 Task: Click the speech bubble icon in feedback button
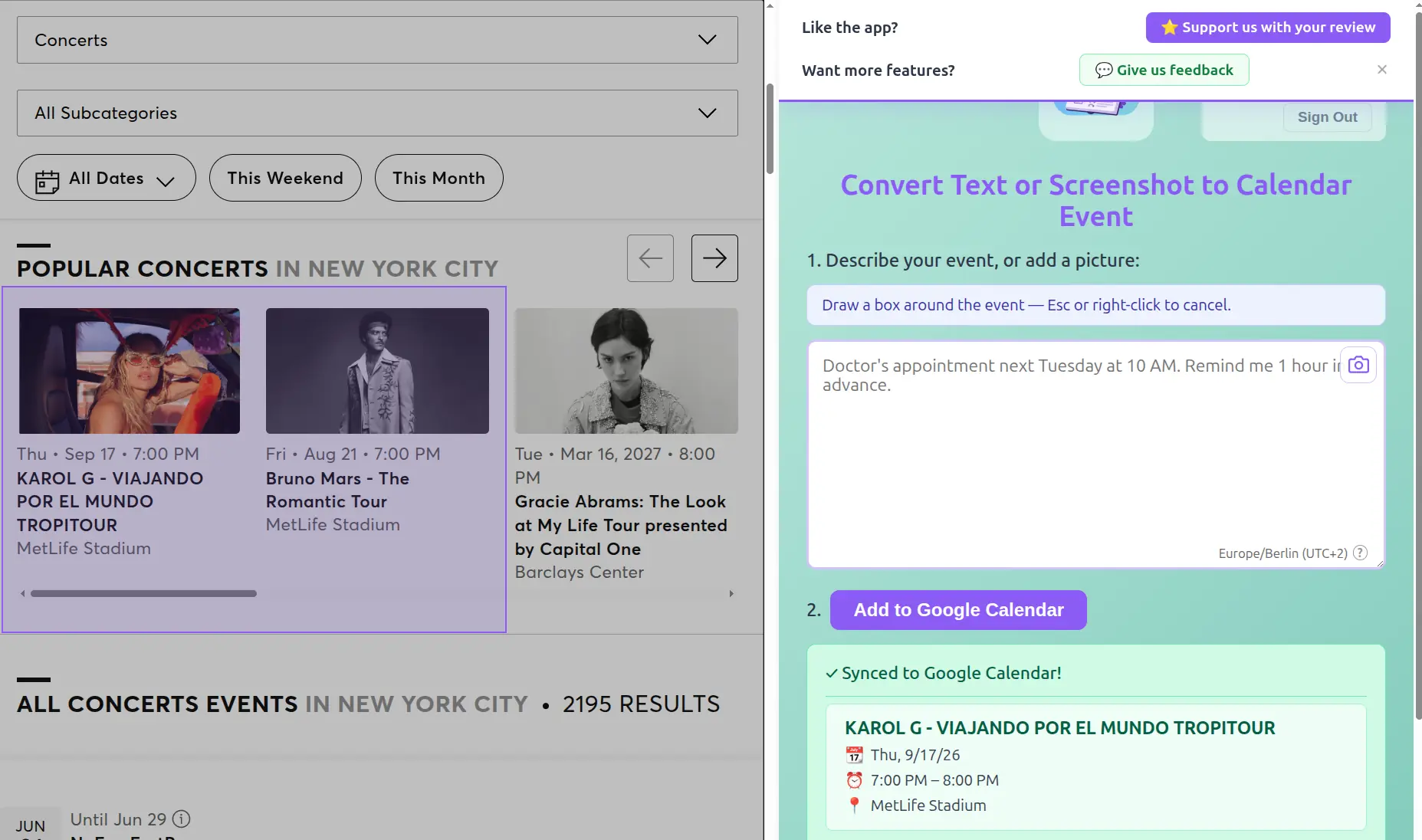click(x=1104, y=71)
